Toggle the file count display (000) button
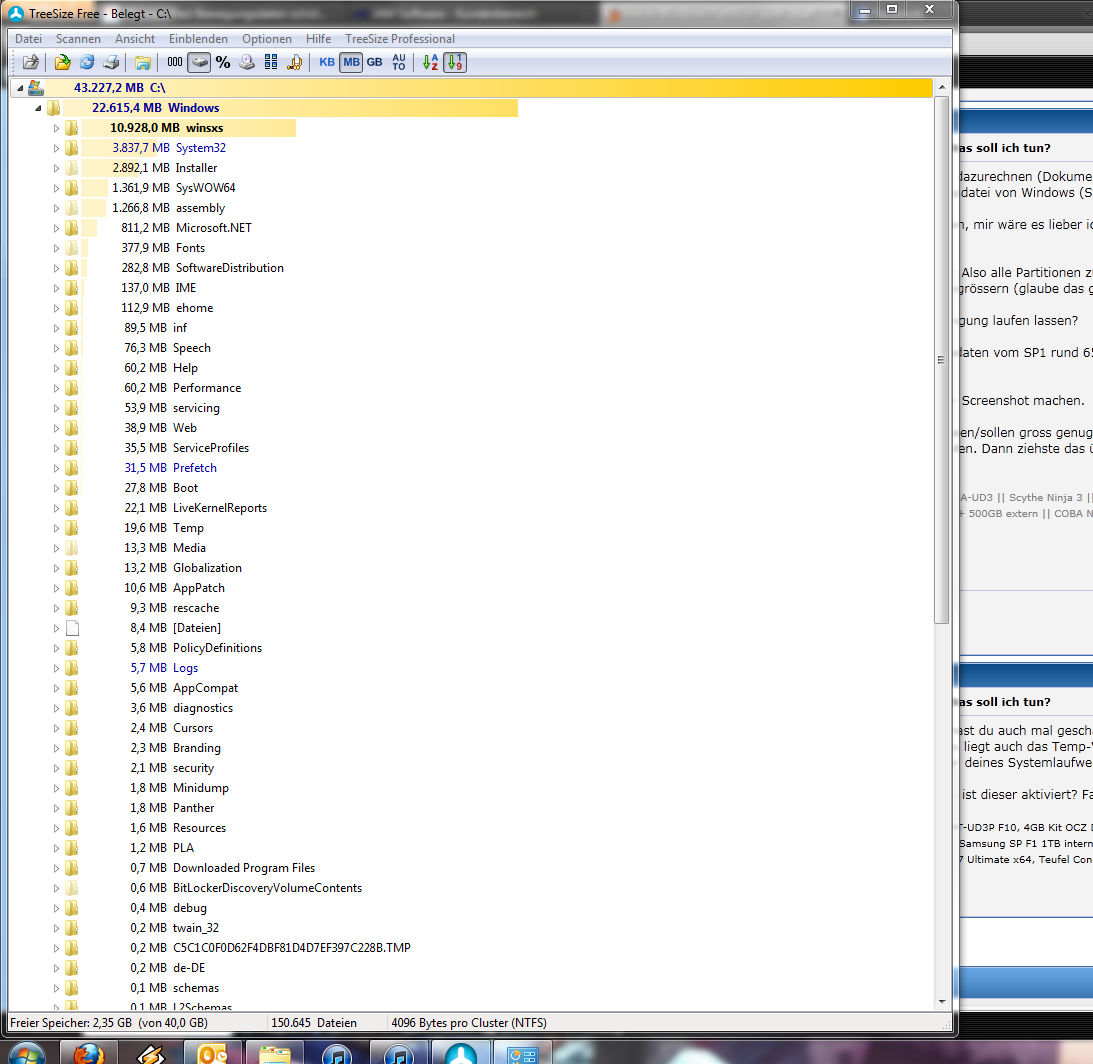1093x1064 pixels. [174, 63]
